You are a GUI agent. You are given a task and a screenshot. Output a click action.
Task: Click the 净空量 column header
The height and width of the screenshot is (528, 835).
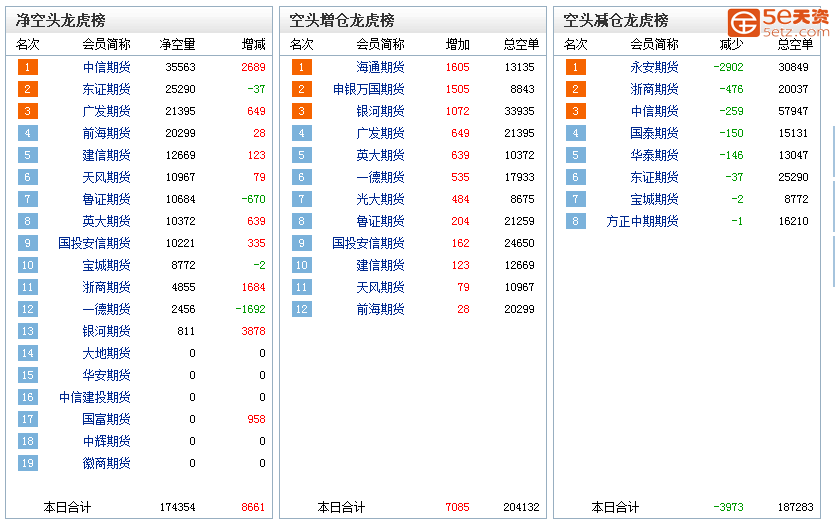(177, 44)
